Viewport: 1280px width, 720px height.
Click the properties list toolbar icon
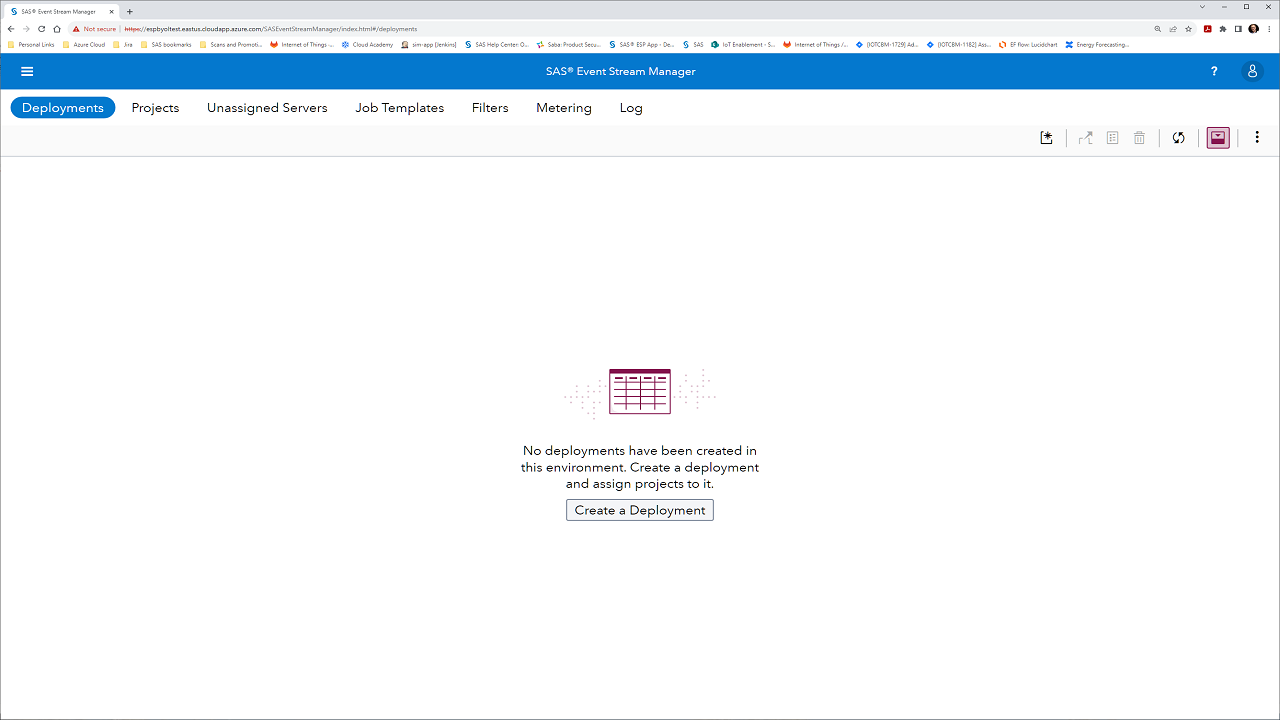(1112, 138)
